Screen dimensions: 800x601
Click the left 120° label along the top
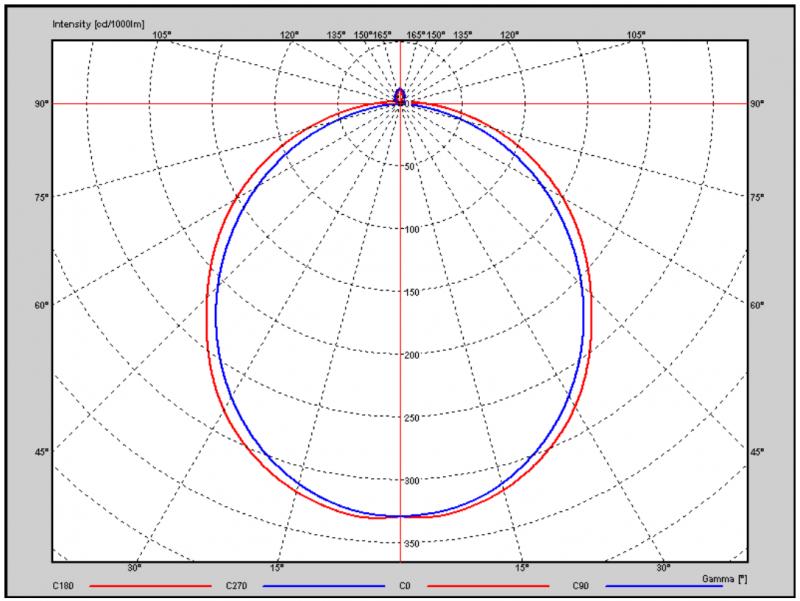[x=289, y=35]
